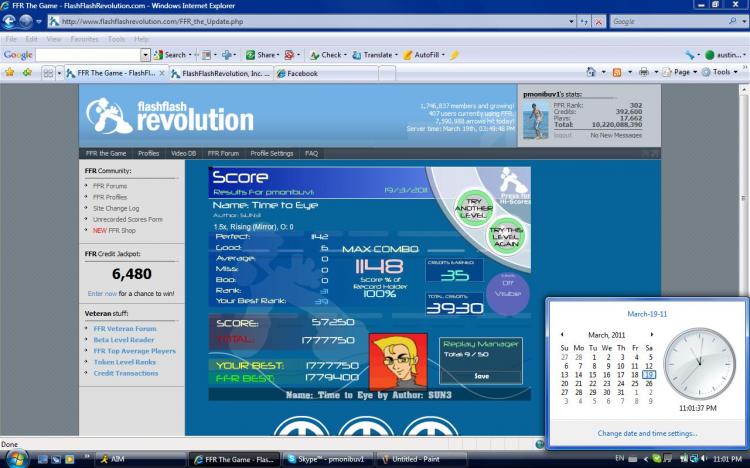Image resolution: width=750 pixels, height=468 pixels.
Task: Click the yellow highlighter icon on the Google Toolbar
Action: pyautogui.click(x=454, y=55)
